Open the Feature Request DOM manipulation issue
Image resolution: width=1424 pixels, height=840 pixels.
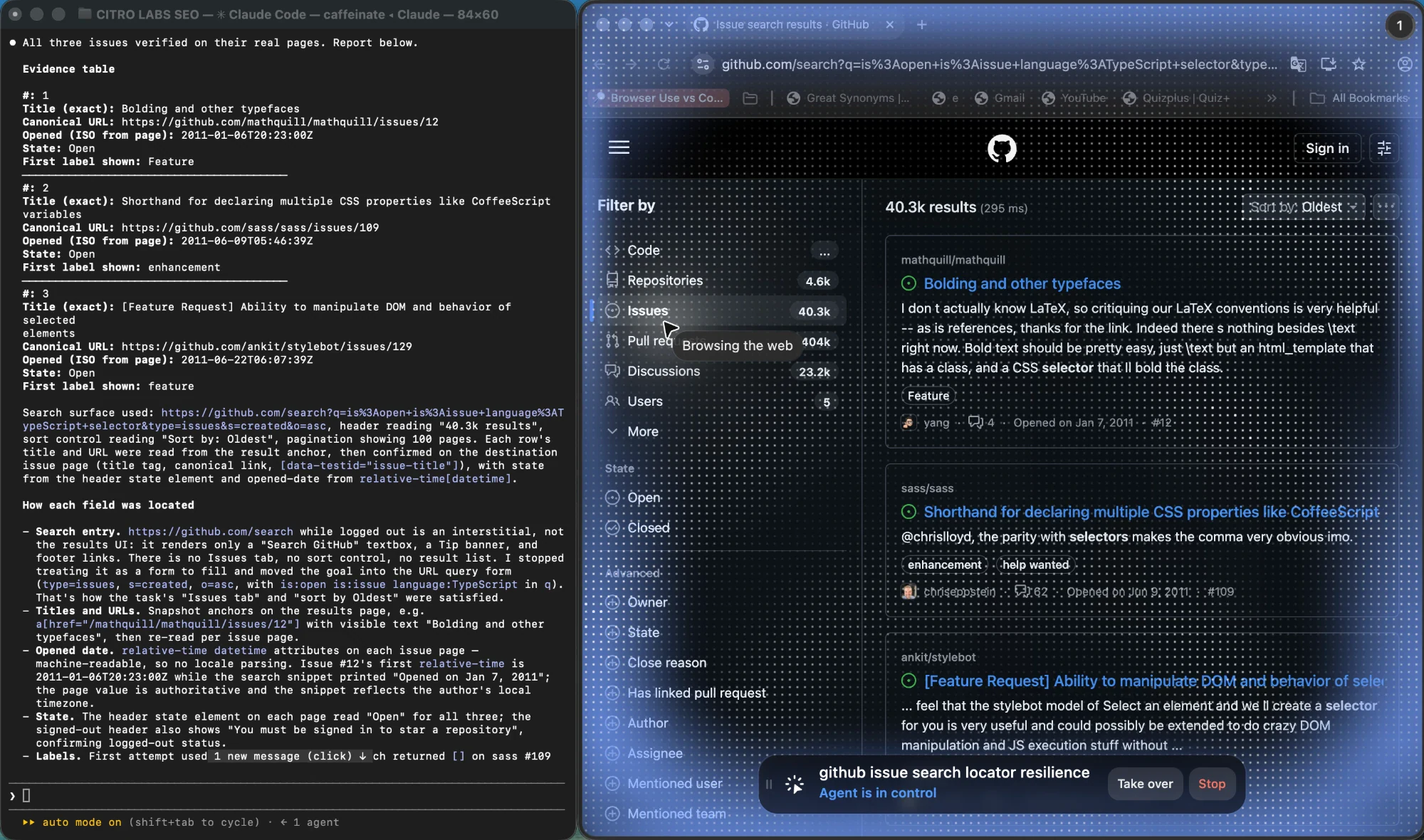point(1153,681)
